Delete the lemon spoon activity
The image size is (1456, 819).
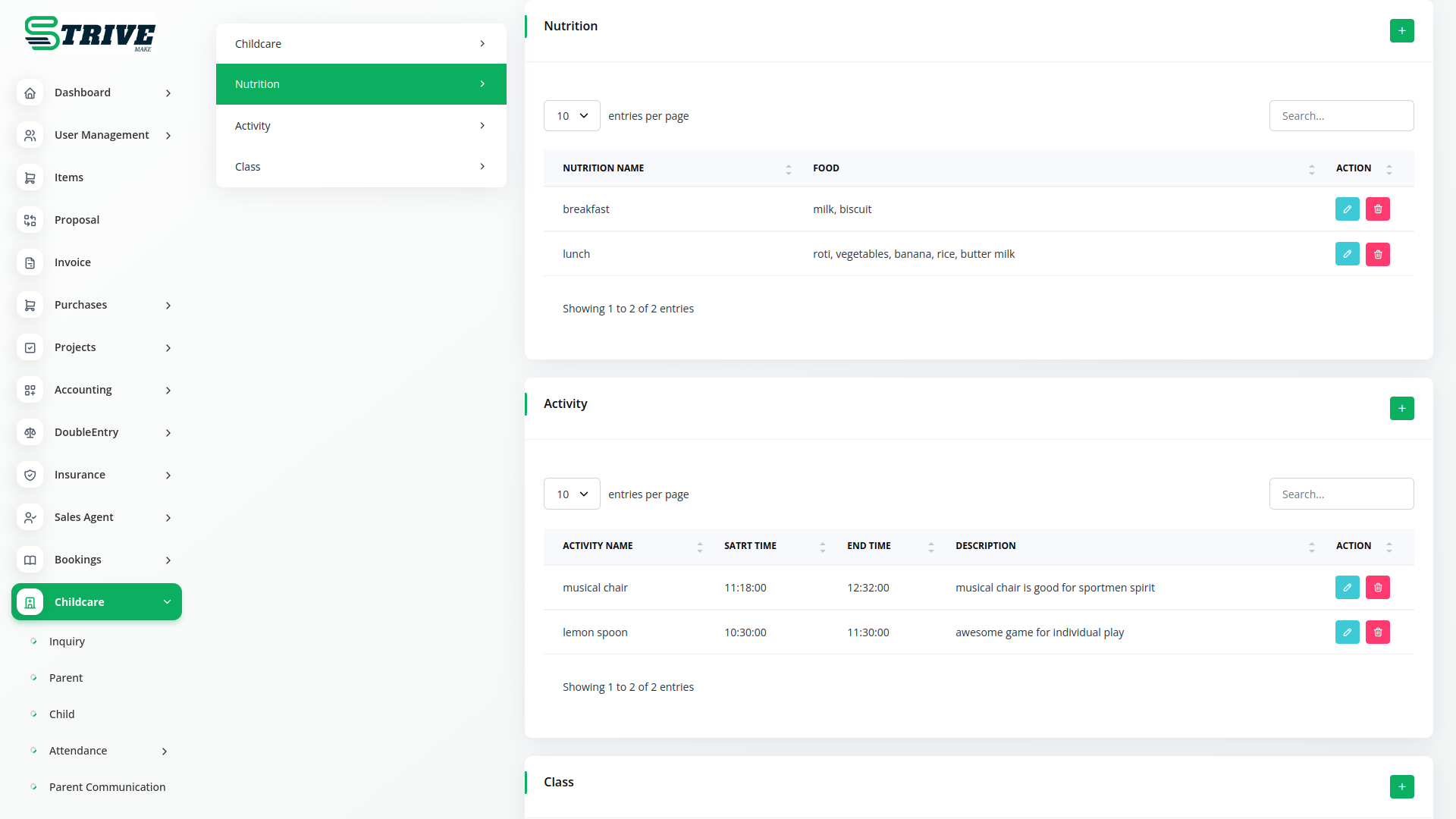[1377, 632]
